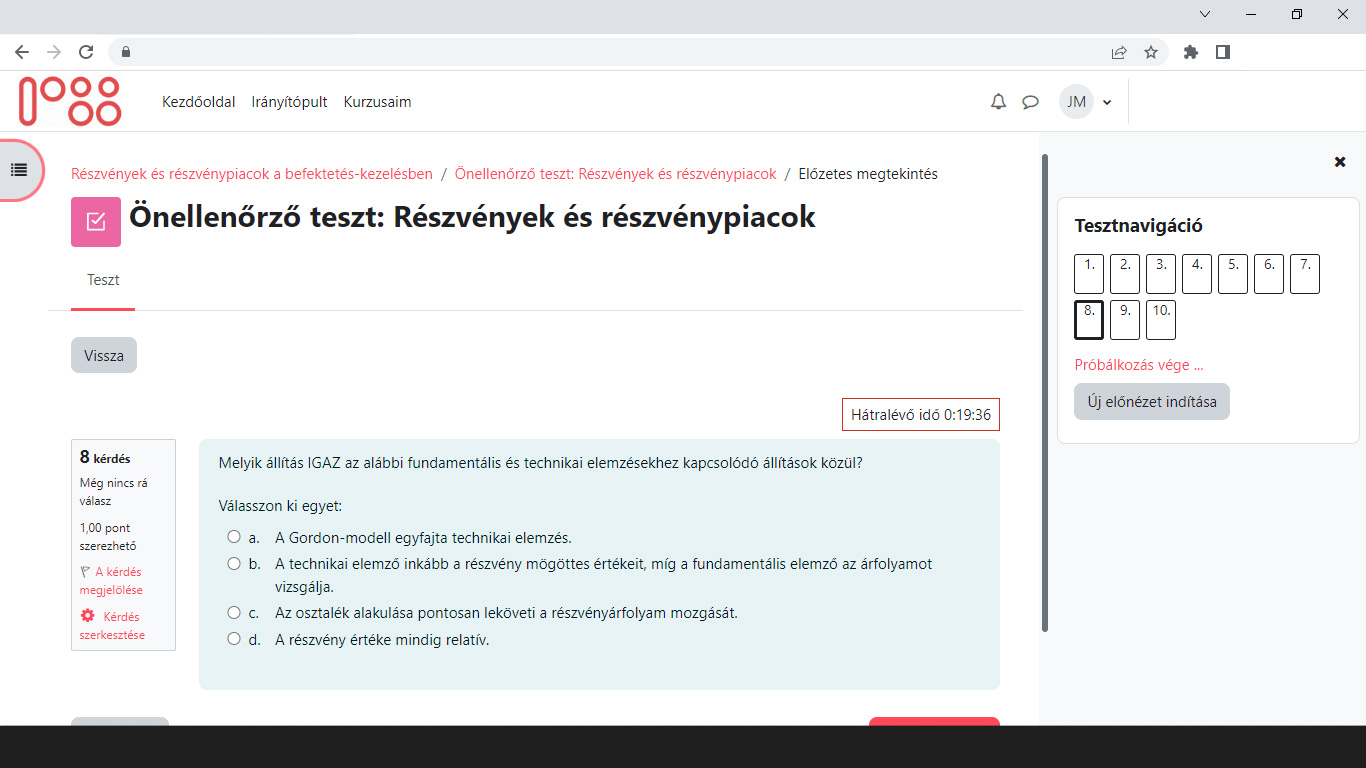Image resolution: width=1366 pixels, height=768 pixels.
Task: Open Irányítópult from the navigation bar
Action: (289, 101)
